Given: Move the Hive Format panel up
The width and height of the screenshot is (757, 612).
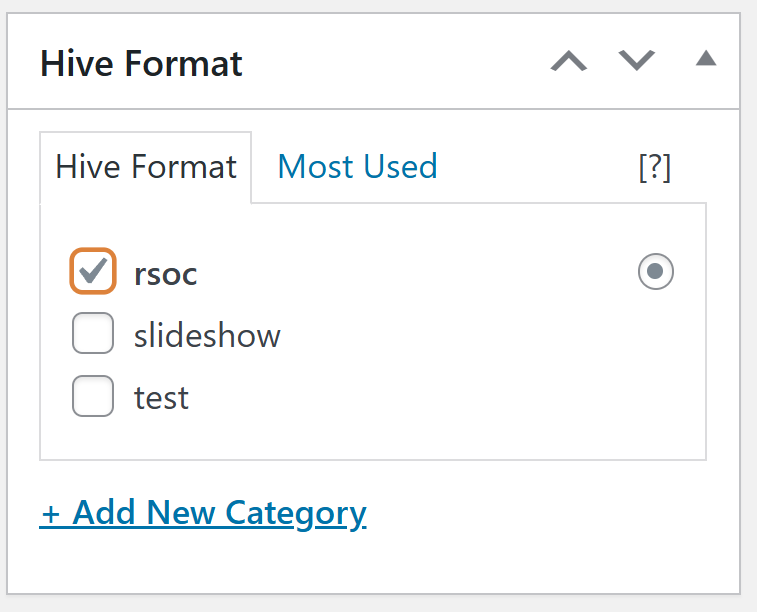Looking at the screenshot, I should (569, 62).
